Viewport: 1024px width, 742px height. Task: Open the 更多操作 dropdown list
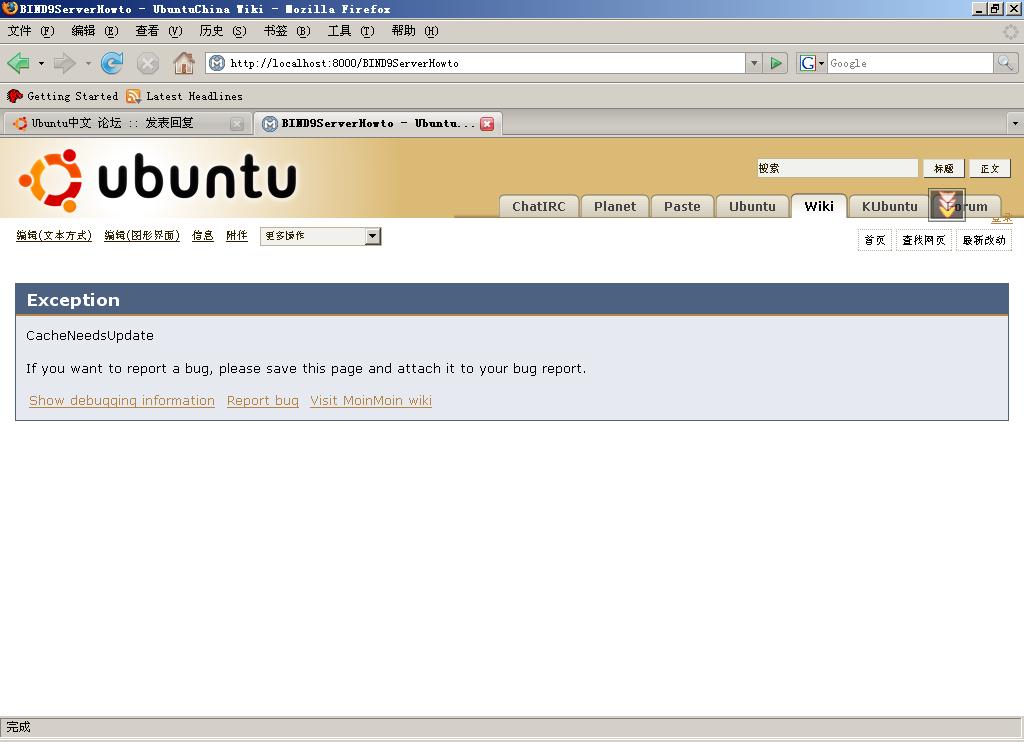point(320,236)
